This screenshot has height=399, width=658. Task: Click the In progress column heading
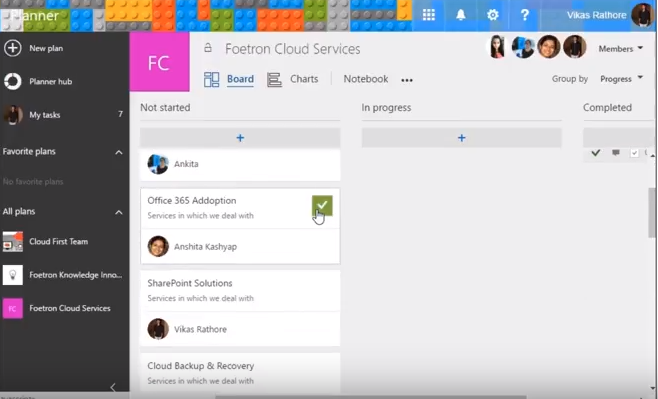point(386,108)
